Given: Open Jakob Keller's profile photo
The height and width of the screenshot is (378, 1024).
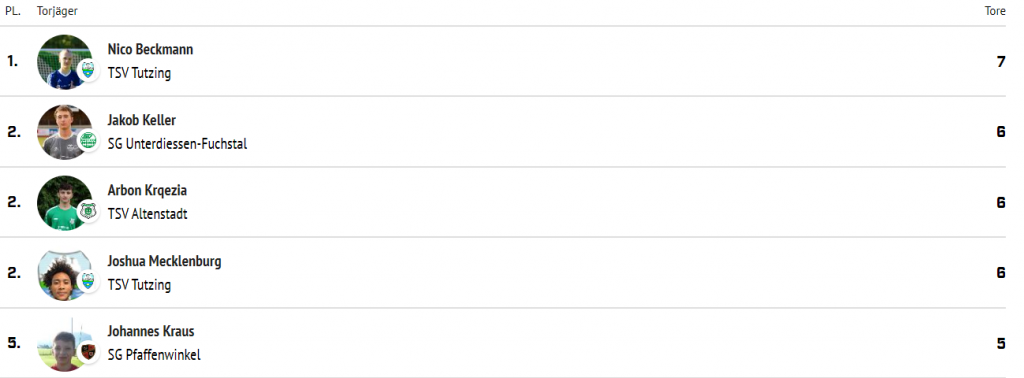Looking at the screenshot, I should coord(64,132).
